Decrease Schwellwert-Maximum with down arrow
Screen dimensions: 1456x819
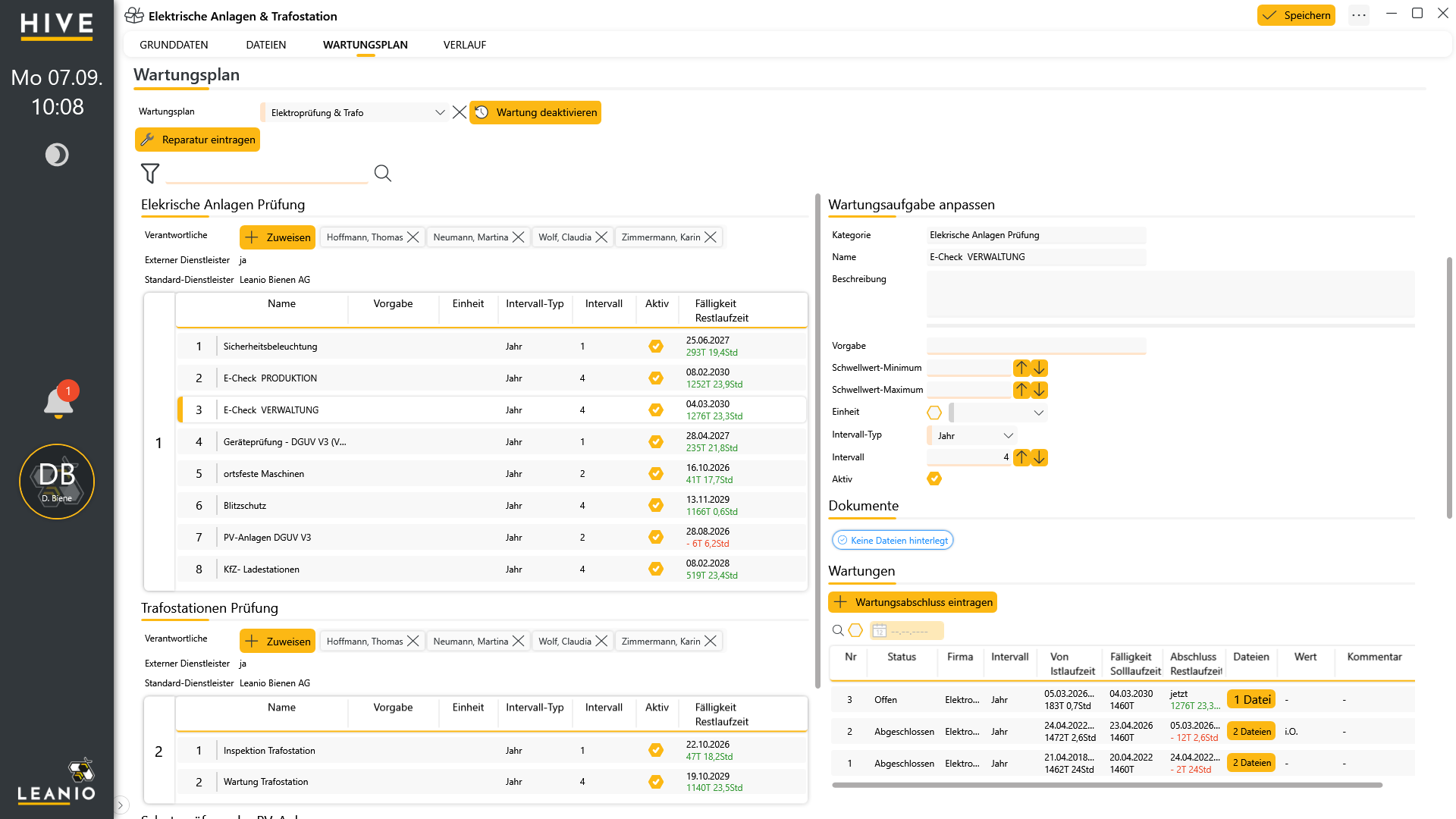pyautogui.click(x=1040, y=390)
